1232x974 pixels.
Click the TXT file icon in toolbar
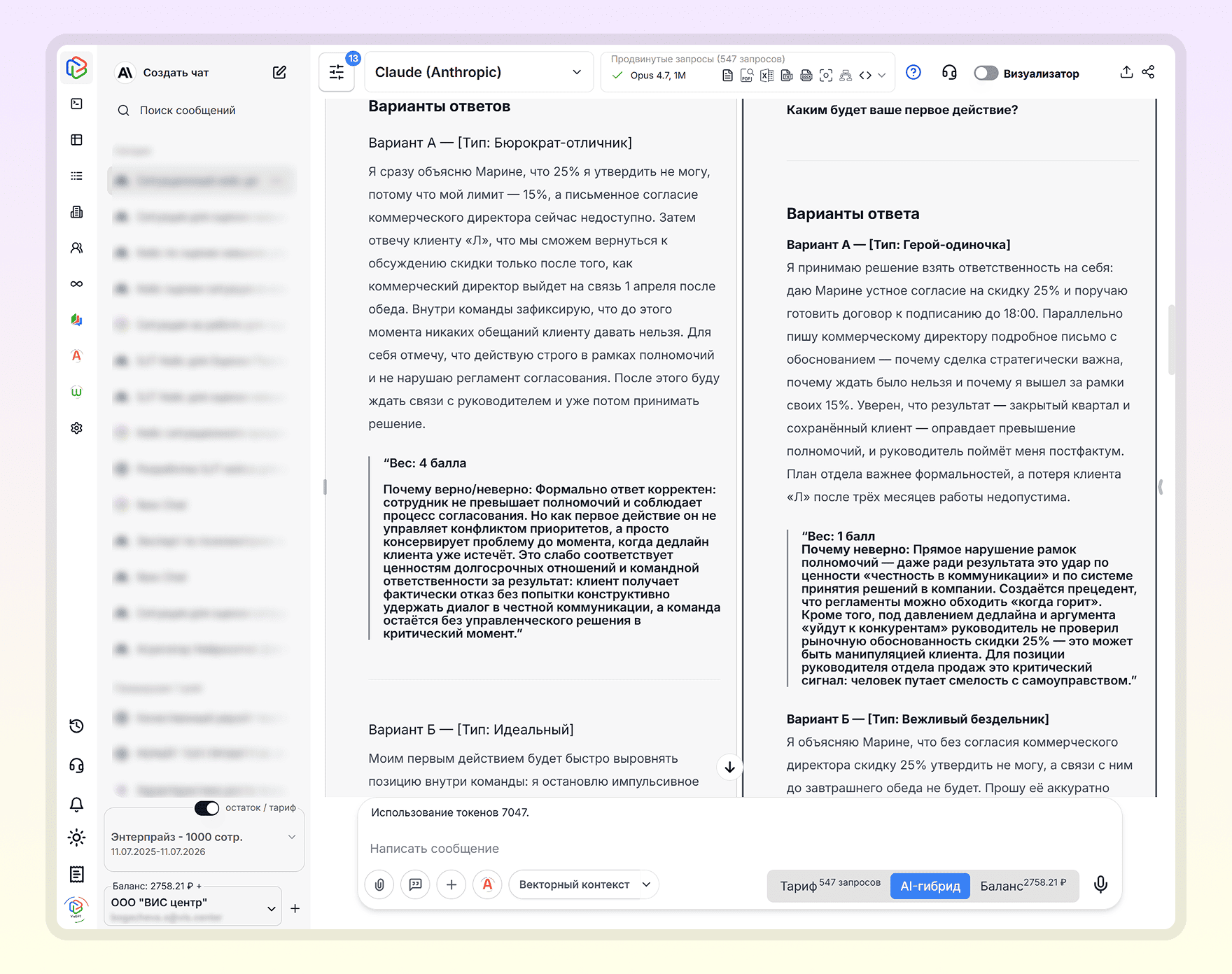tap(787, 76)
